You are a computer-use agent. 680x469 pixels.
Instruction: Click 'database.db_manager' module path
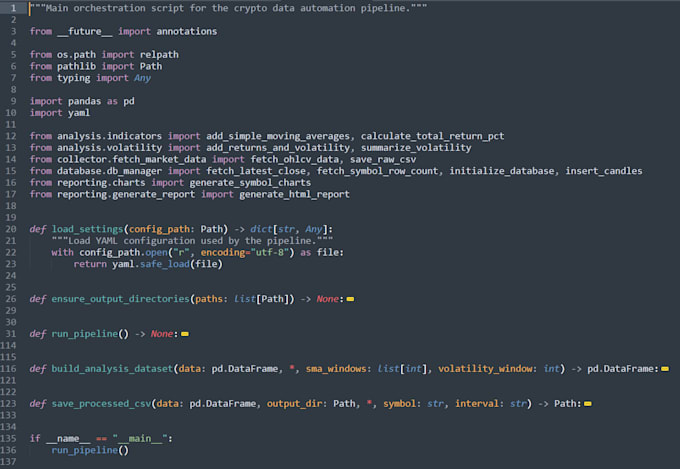point(109,171)
